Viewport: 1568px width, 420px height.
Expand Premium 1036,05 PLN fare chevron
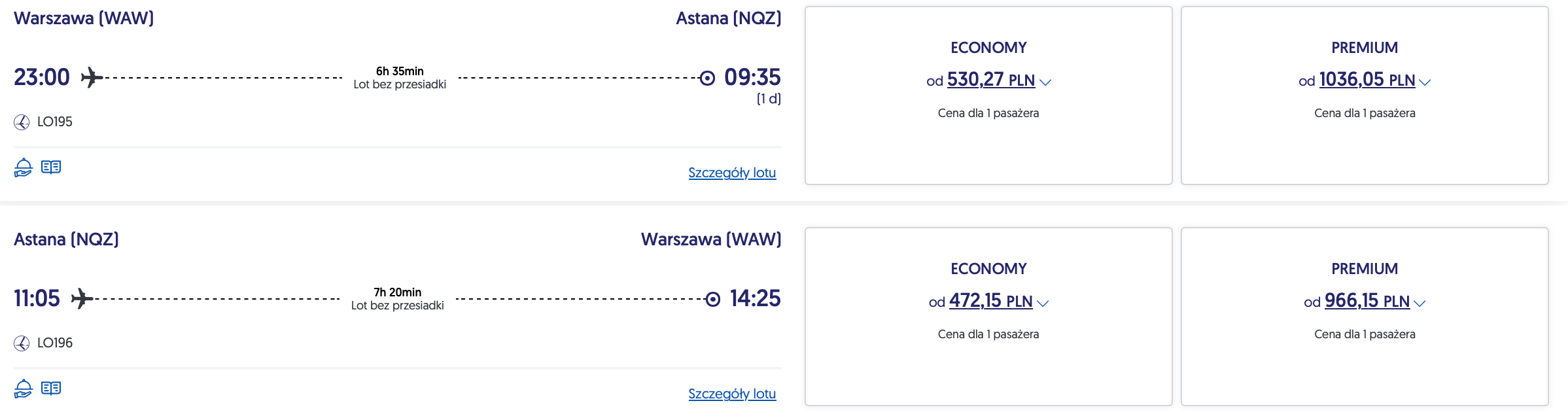(1425, 82)
